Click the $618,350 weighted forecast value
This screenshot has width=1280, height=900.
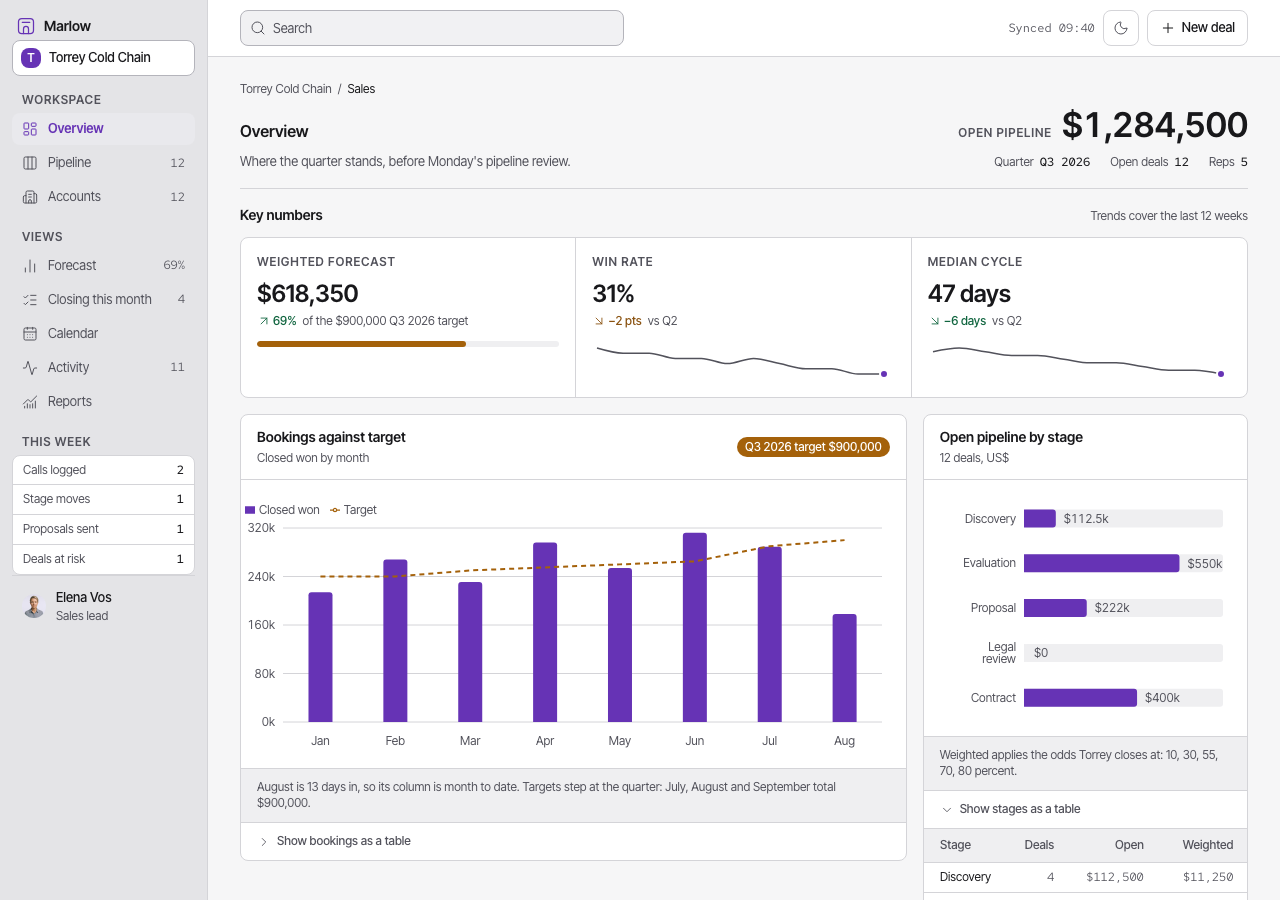308,293
